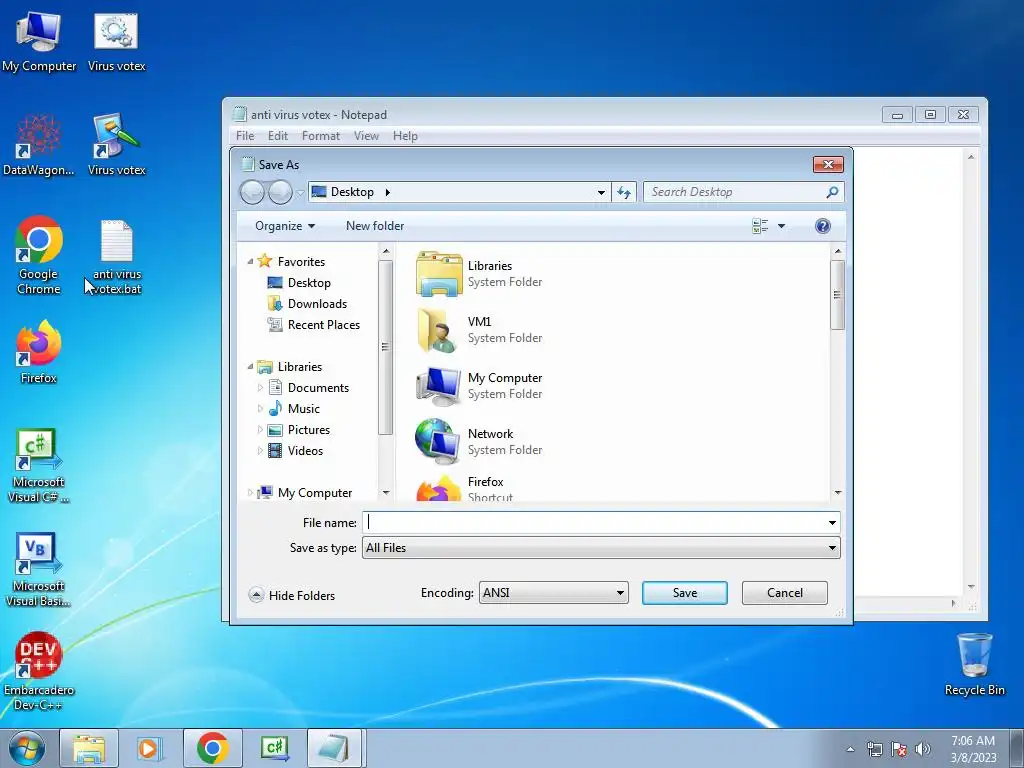This screenshot has height=768, width=1024.
Task: Select Libraries System Folder in file list
Action: point(480,274)
